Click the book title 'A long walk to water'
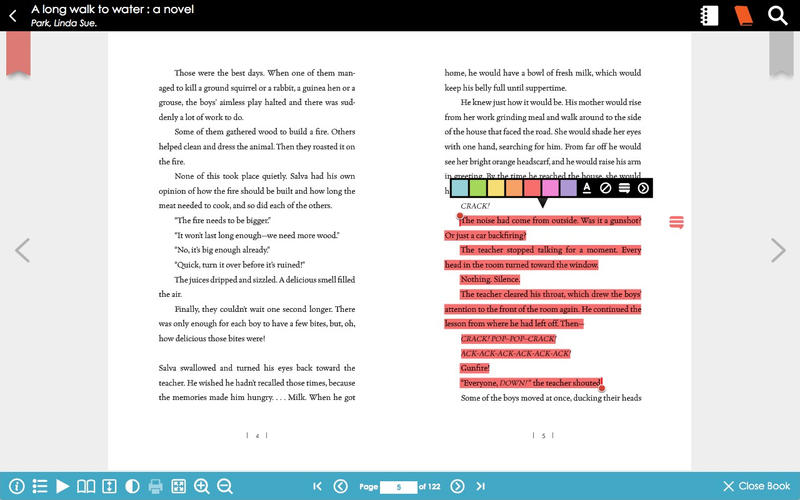 [112, 9]
